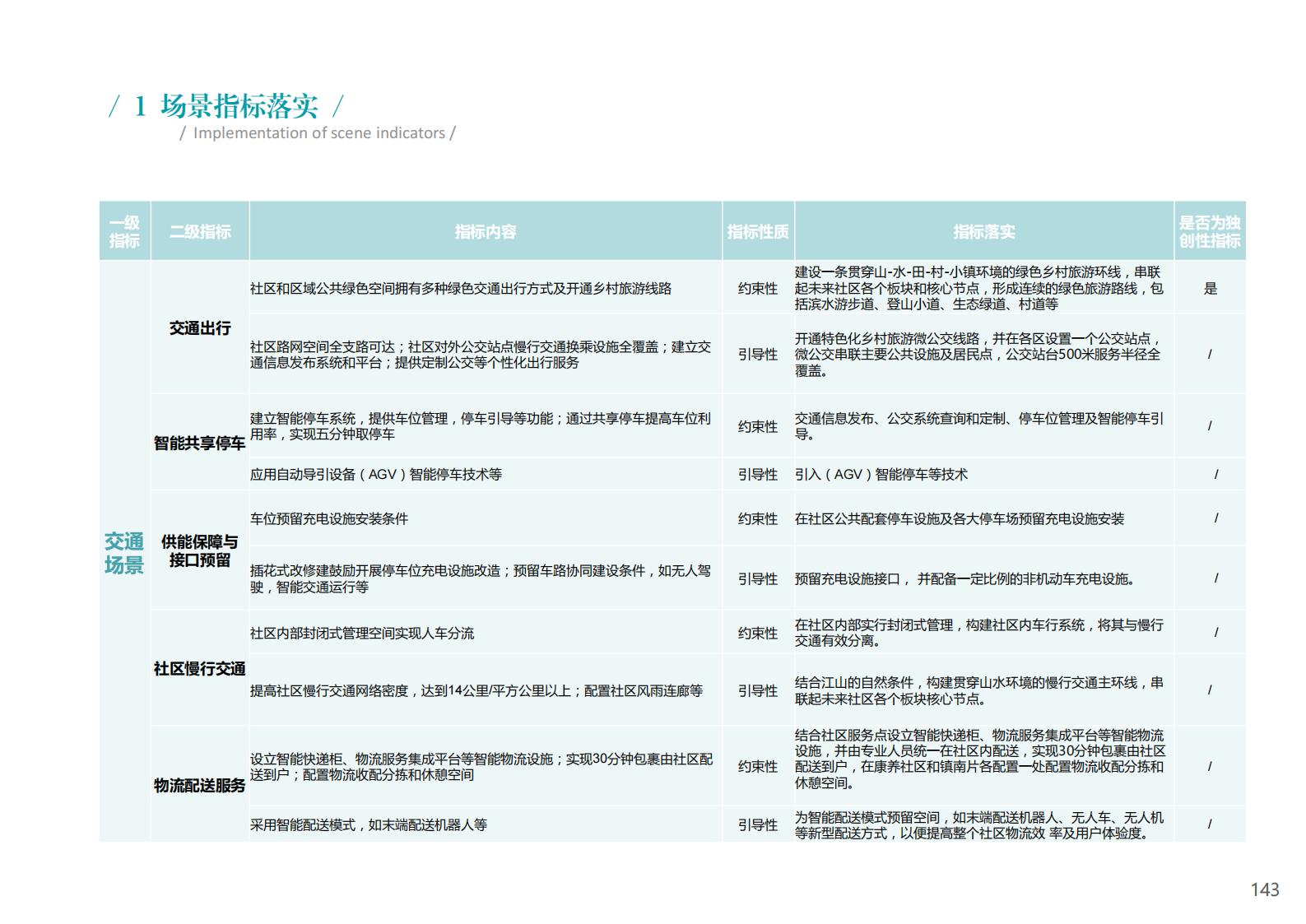Click text starting '插花式改修建鼓励开展'
The image size is (1306, 924).
click(x=481, y=578)
